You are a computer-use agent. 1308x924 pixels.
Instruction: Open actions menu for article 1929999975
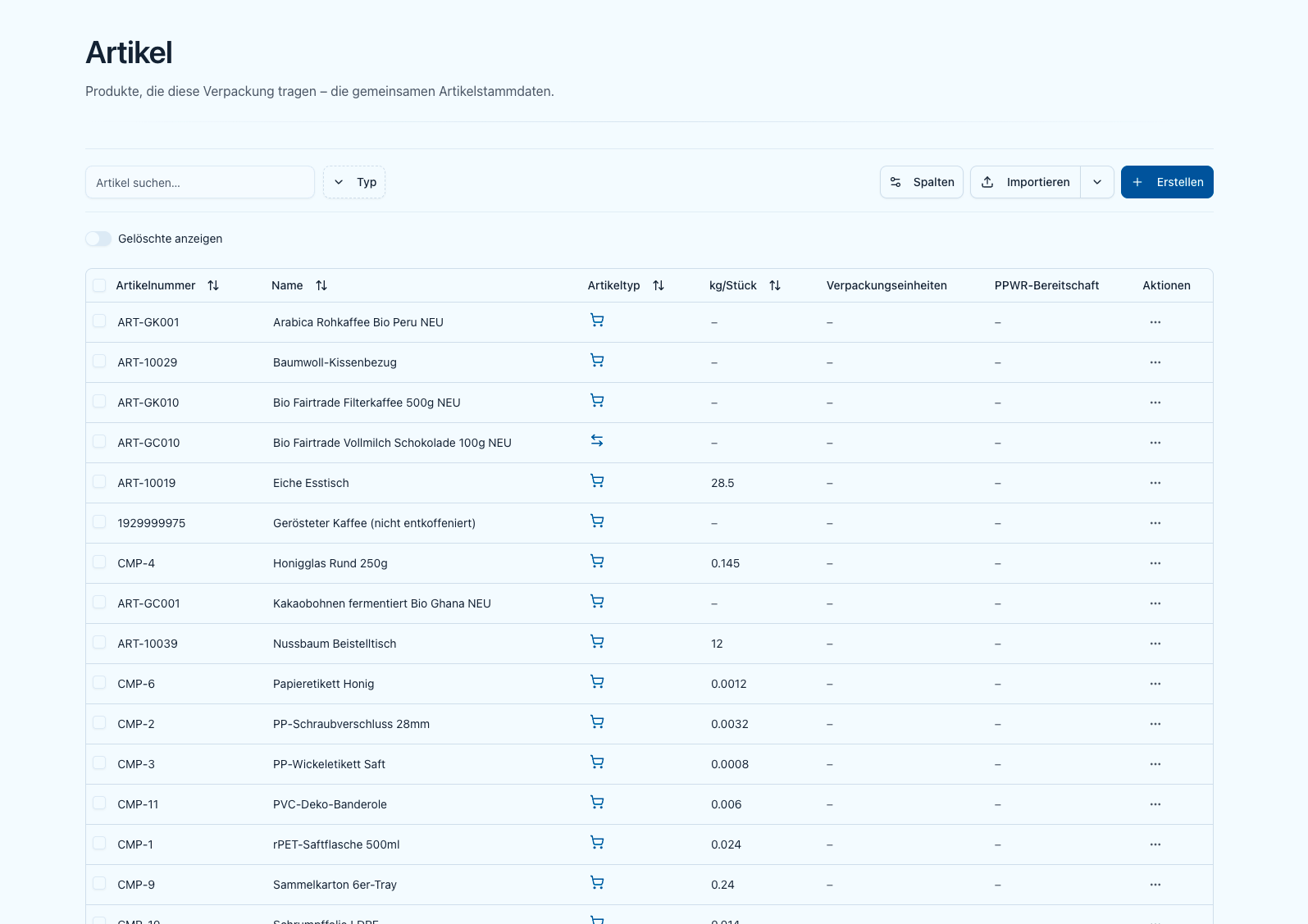click(1155, 523)
